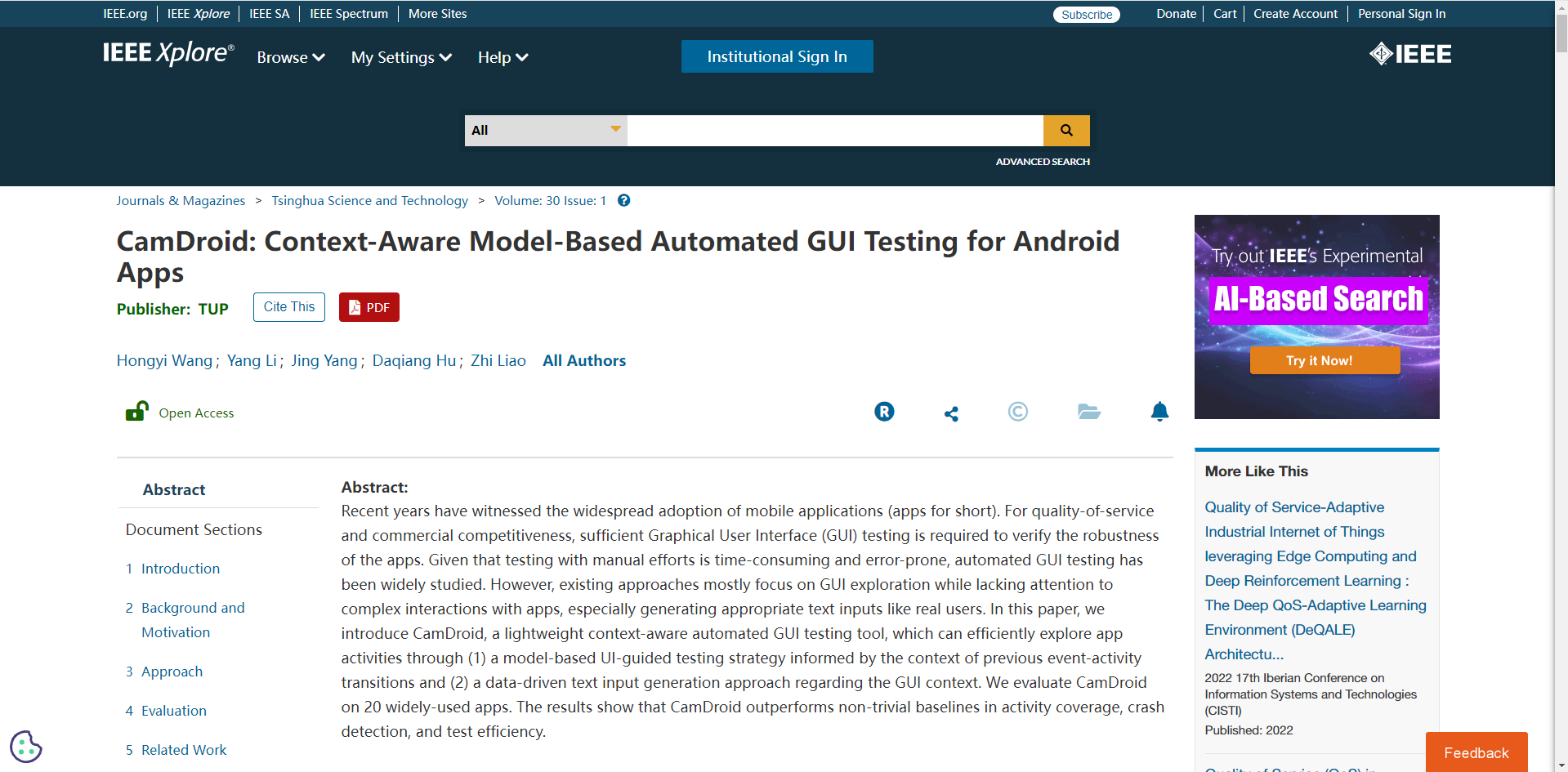The height and width of the screenshot is (772, 1568).
Task: Open cookie preferences icon
Action: 25,747
